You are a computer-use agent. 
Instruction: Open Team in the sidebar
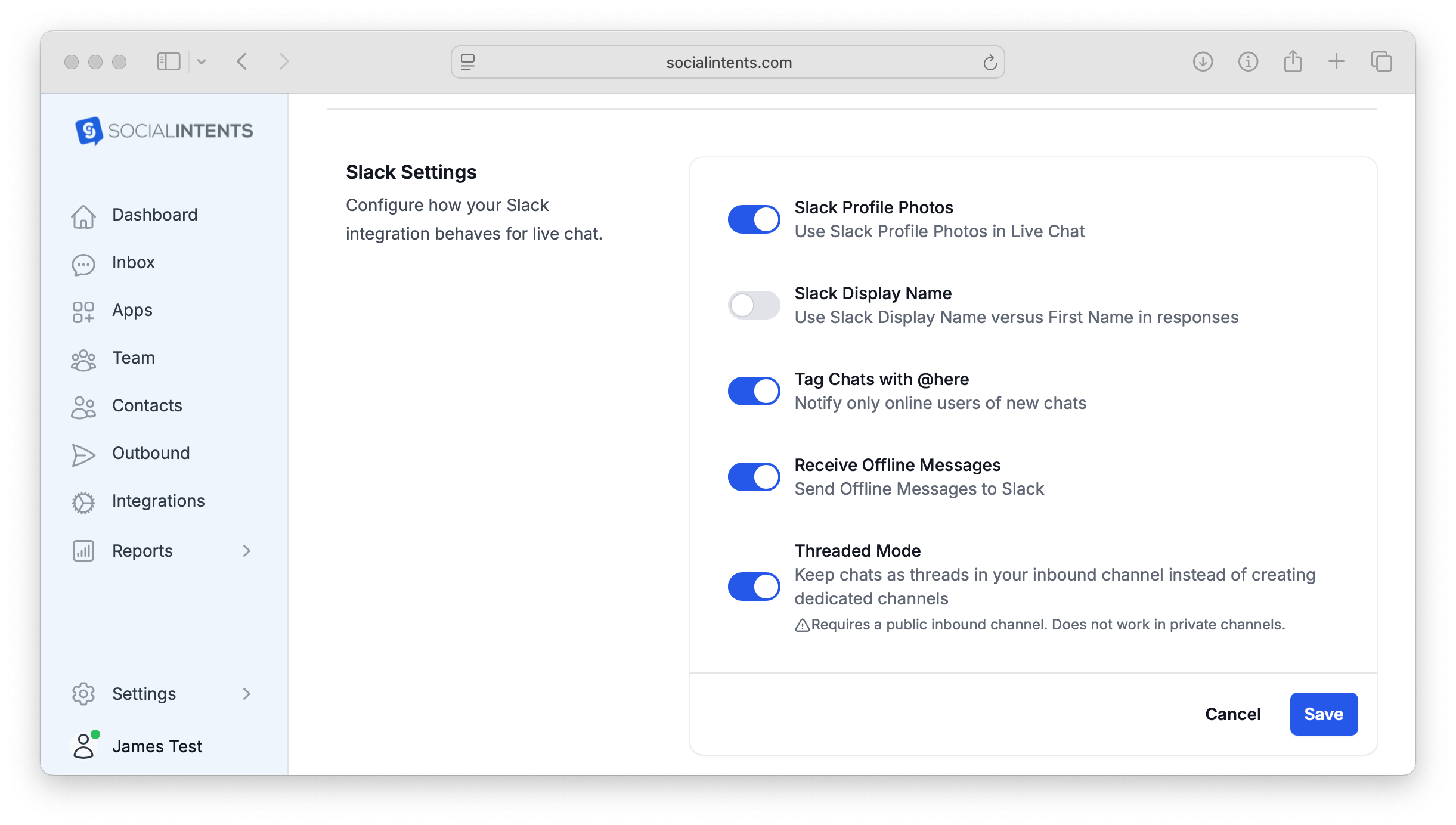coord(134,358)
